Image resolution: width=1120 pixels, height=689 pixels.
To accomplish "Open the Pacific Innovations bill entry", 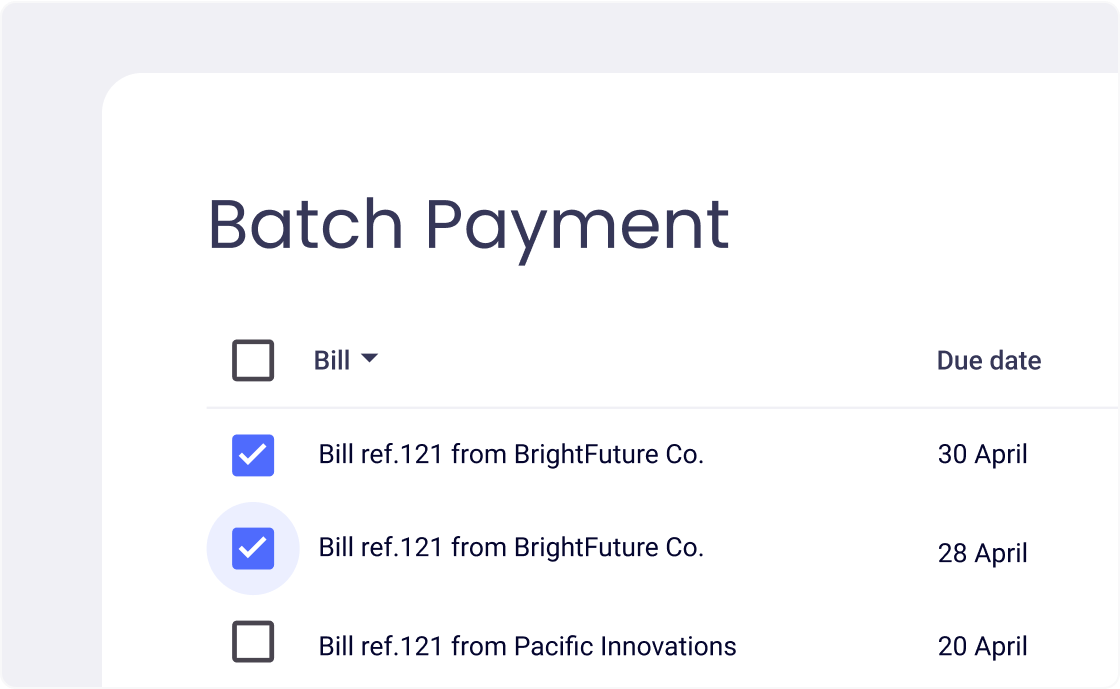I will click(525, 646).
